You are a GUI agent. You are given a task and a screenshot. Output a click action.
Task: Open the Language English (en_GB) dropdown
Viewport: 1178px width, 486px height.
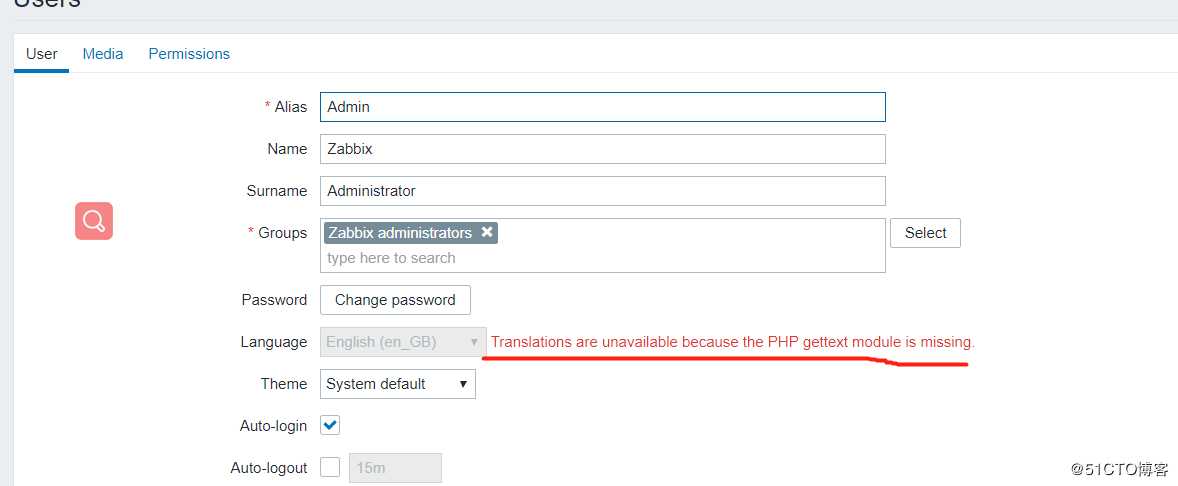click(403, 342)
